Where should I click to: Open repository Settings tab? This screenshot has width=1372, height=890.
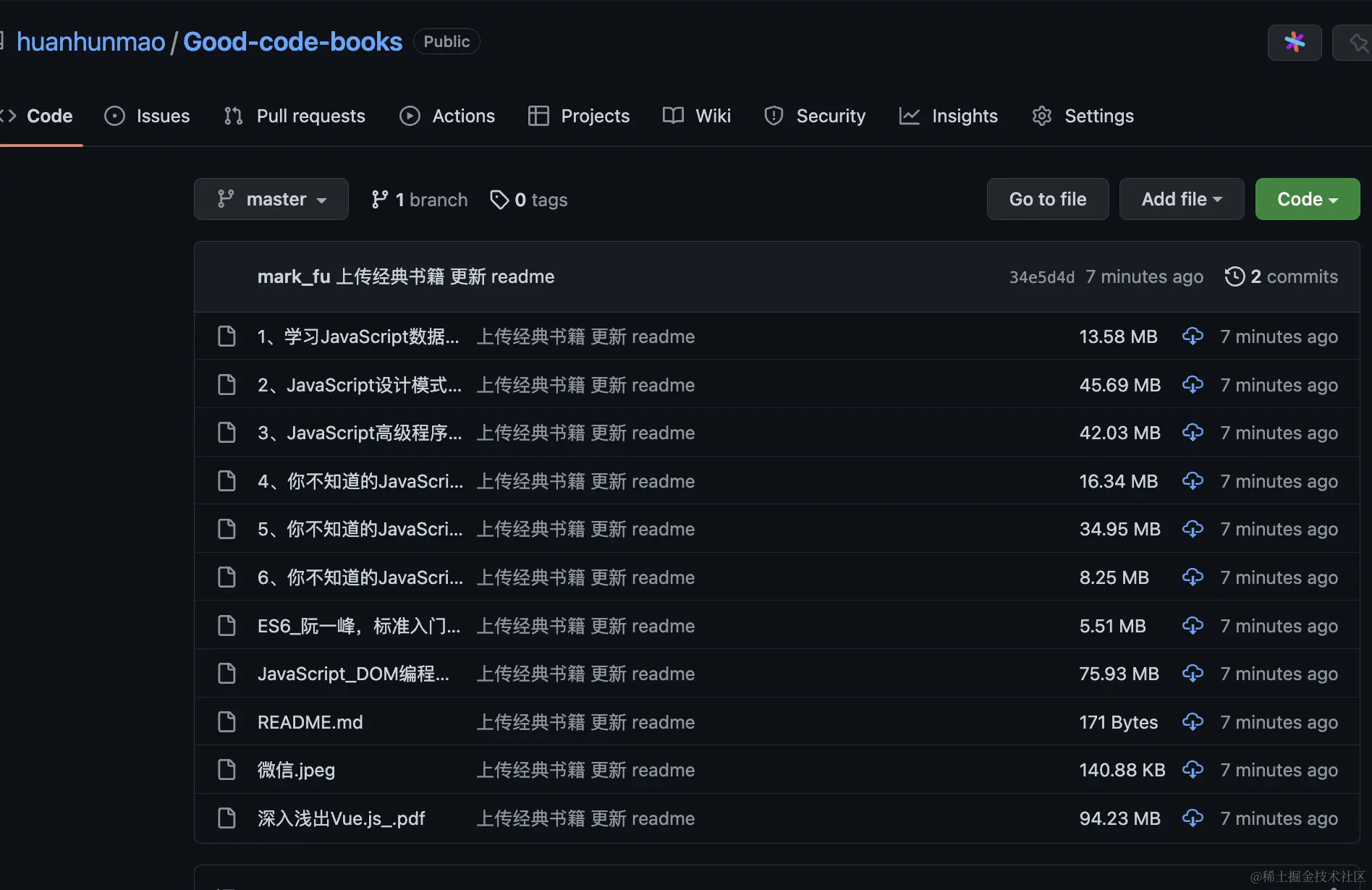1083,116
